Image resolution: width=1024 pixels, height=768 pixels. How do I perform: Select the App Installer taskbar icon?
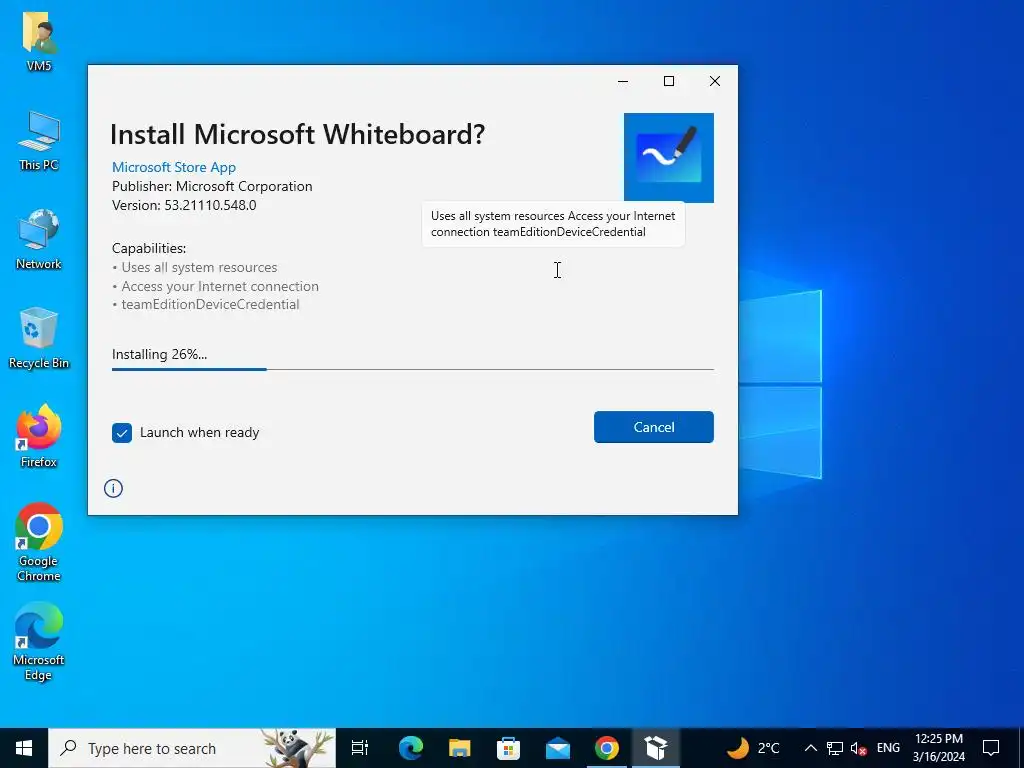click(656, 748)
